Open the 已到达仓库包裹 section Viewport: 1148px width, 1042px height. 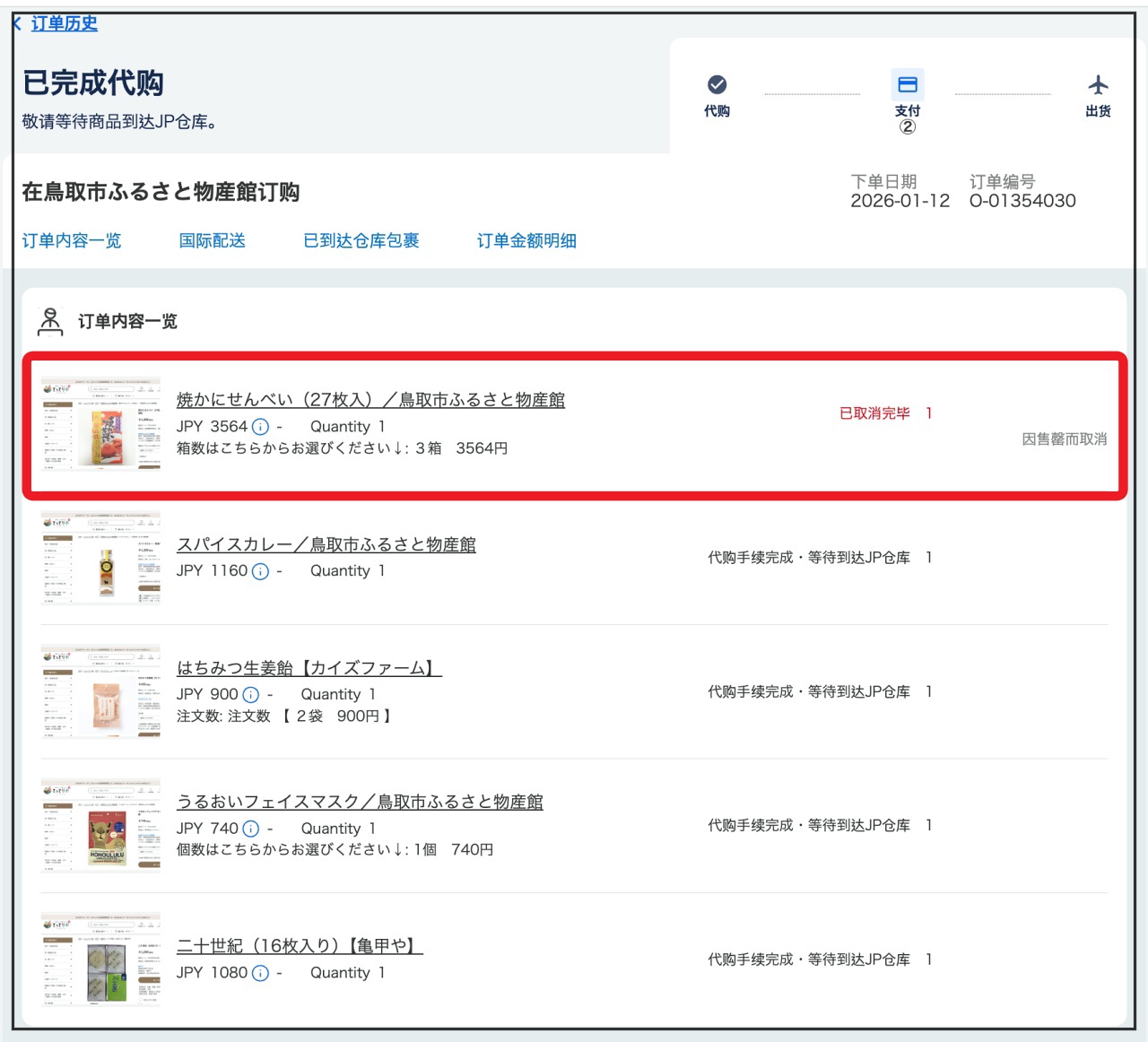362,240
